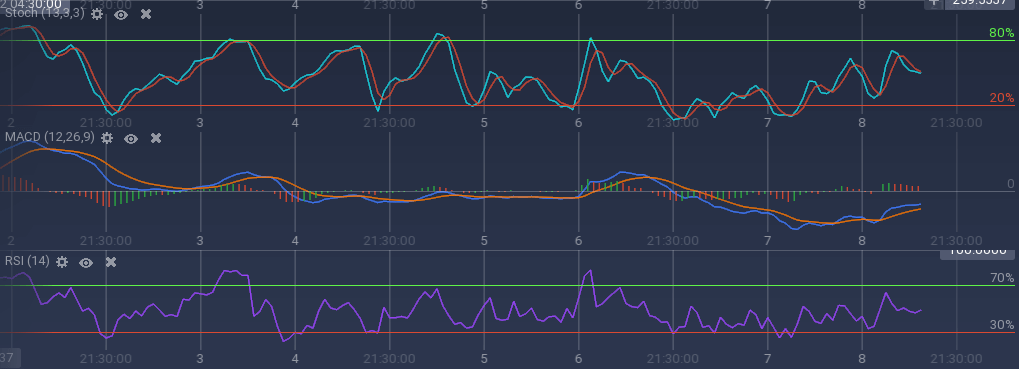
Task: Toggle MACD indicator visibility eye
Action: (x=131, y=138)
